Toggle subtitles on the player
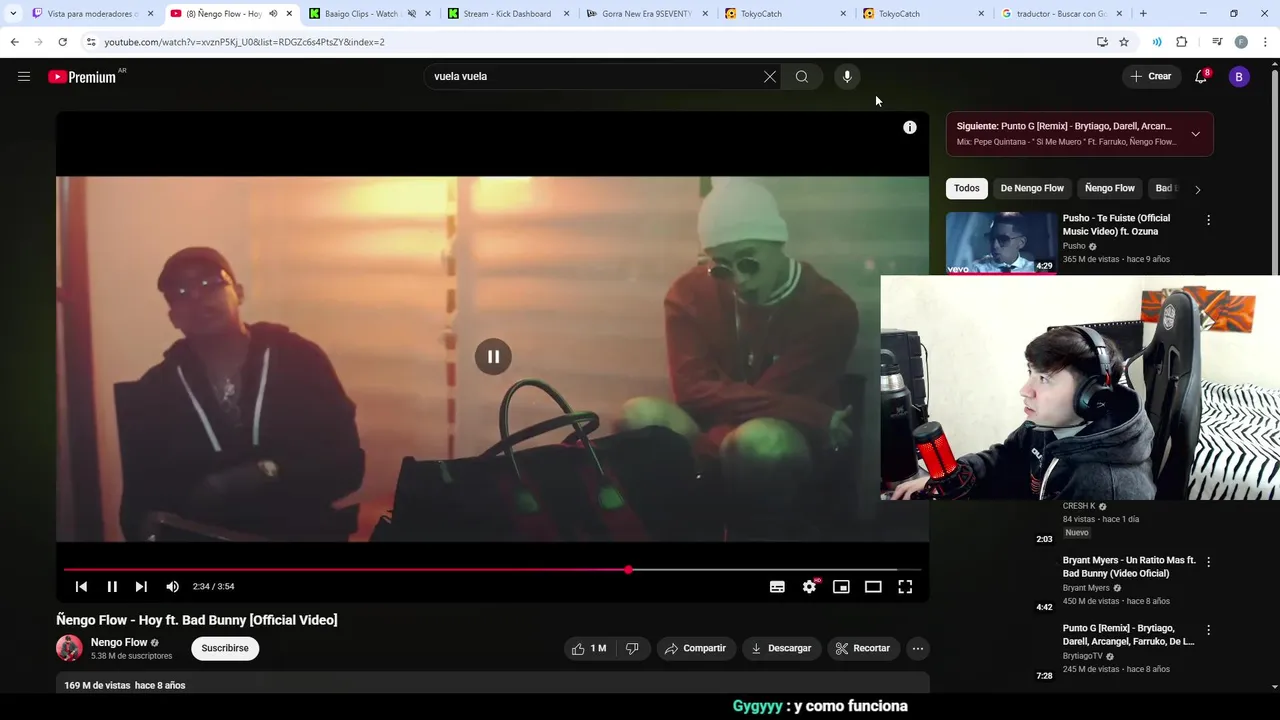Image resolution: width=1280 pixels, height=720 pixels. point(777,587)
